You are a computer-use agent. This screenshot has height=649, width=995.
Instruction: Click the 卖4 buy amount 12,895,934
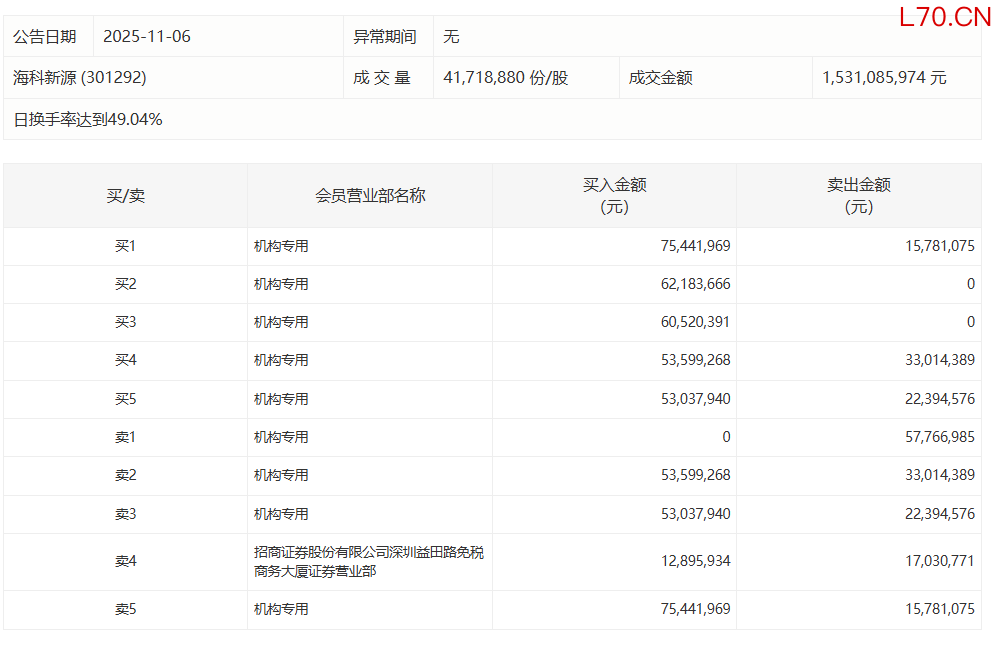(x=695, y=561)
